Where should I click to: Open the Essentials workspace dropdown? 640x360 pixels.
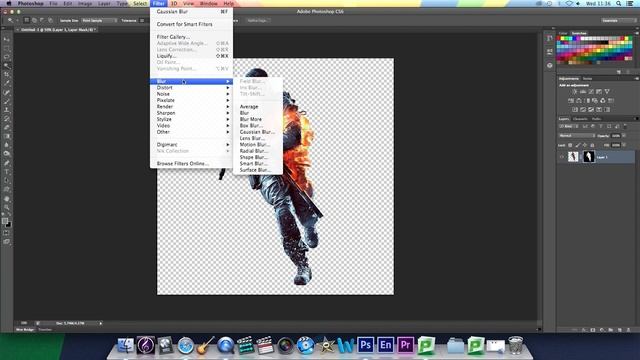click(x=618, y=20)
